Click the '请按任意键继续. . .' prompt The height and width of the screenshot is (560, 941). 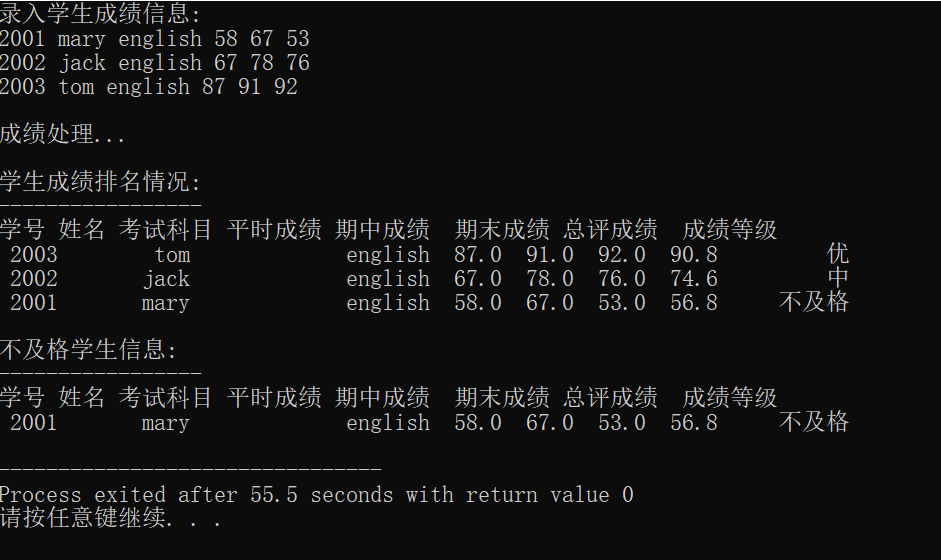(110, 519)
